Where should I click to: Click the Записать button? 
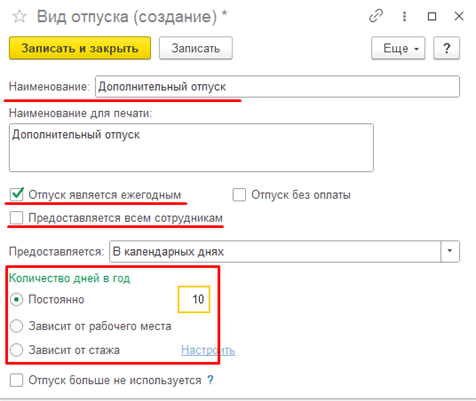click(196, 48)
